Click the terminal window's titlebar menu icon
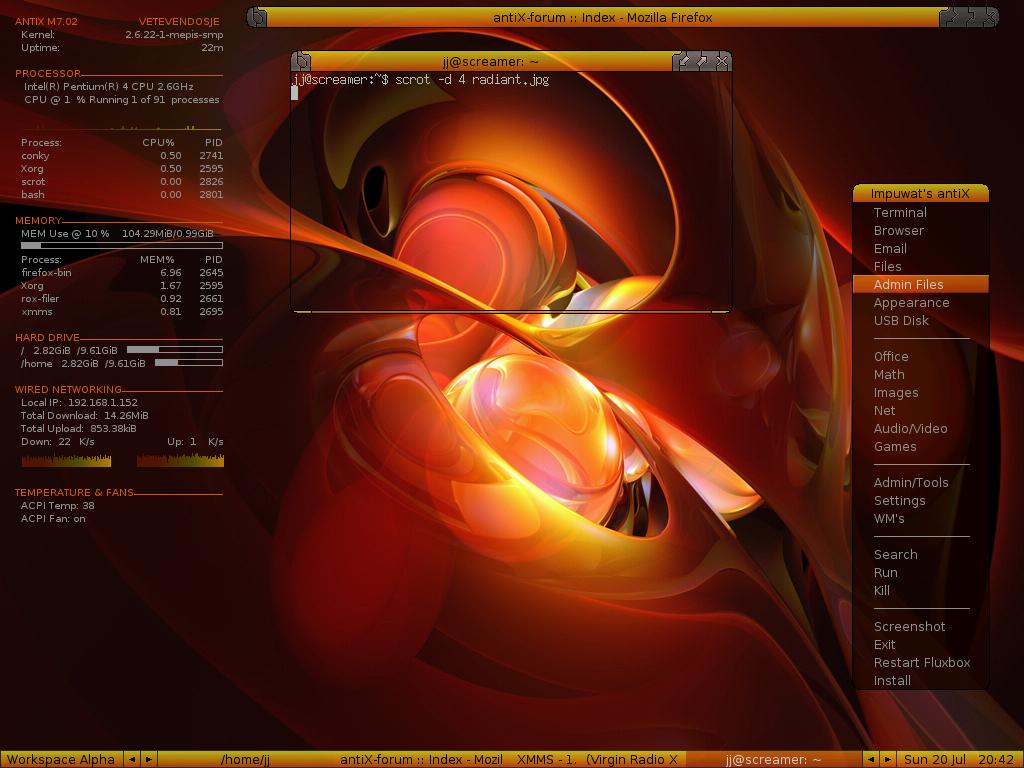The image size is (1024, 768). click(300, 61)
